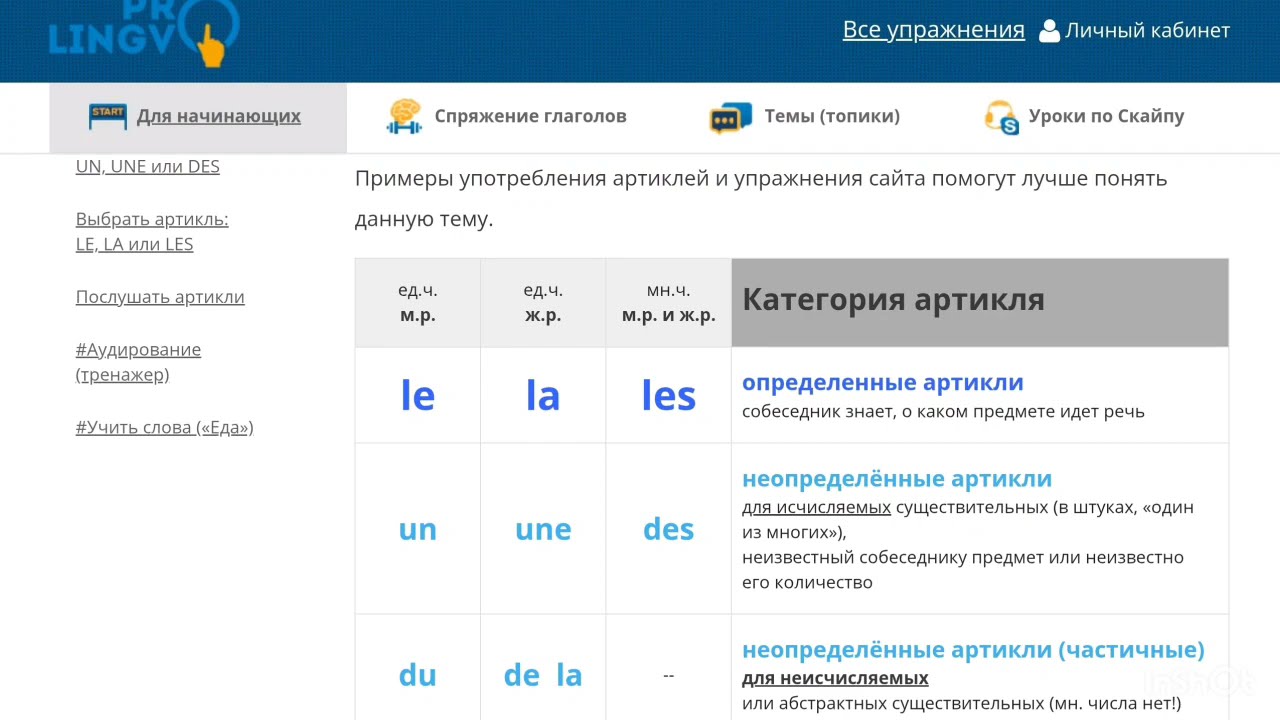This screenshot has width=1280, height=720.
Task: Click the user profile icon
Action: (1049, 31)
